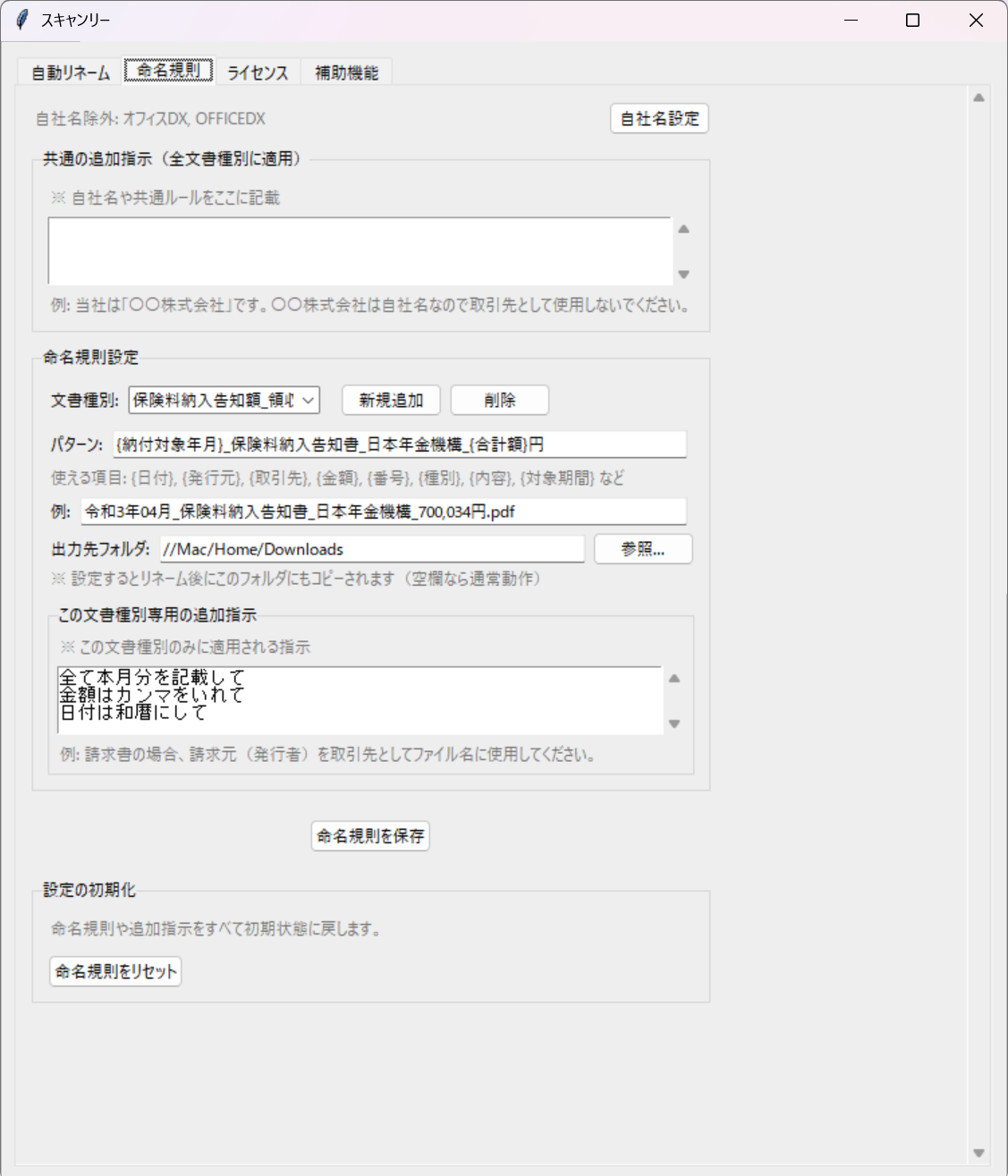Click the 参照... browse button
Viewport: 1008px width, 1176px height.
(x=643, y=549)
